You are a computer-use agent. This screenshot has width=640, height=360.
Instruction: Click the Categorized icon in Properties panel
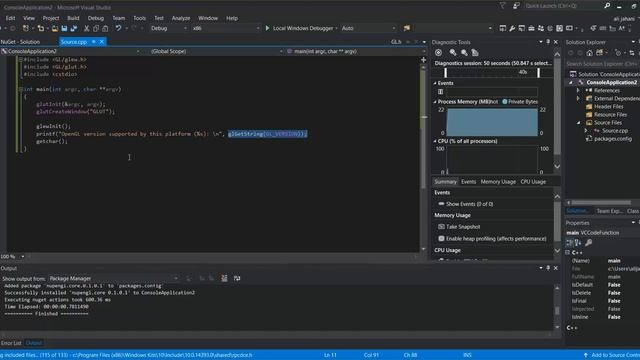click(x=569, y=243)
